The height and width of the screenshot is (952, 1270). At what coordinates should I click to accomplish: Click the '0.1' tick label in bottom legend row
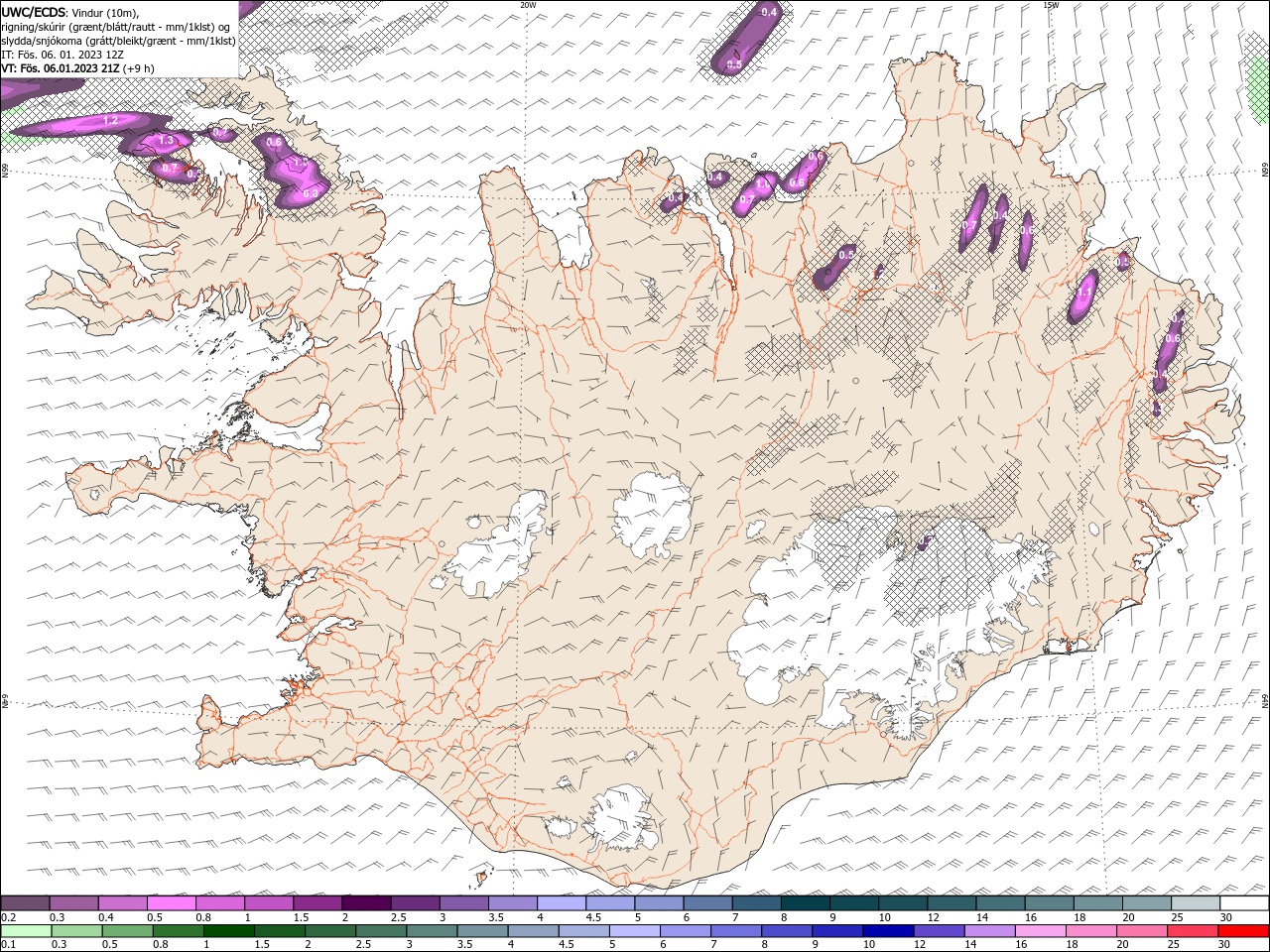click(7, 945)
